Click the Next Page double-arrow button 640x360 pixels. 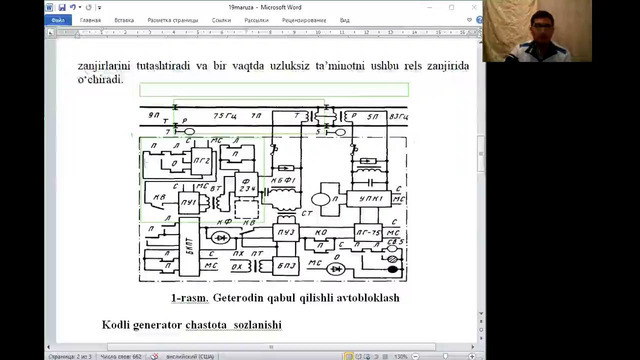pyautogui.click(x=481, y=338)
